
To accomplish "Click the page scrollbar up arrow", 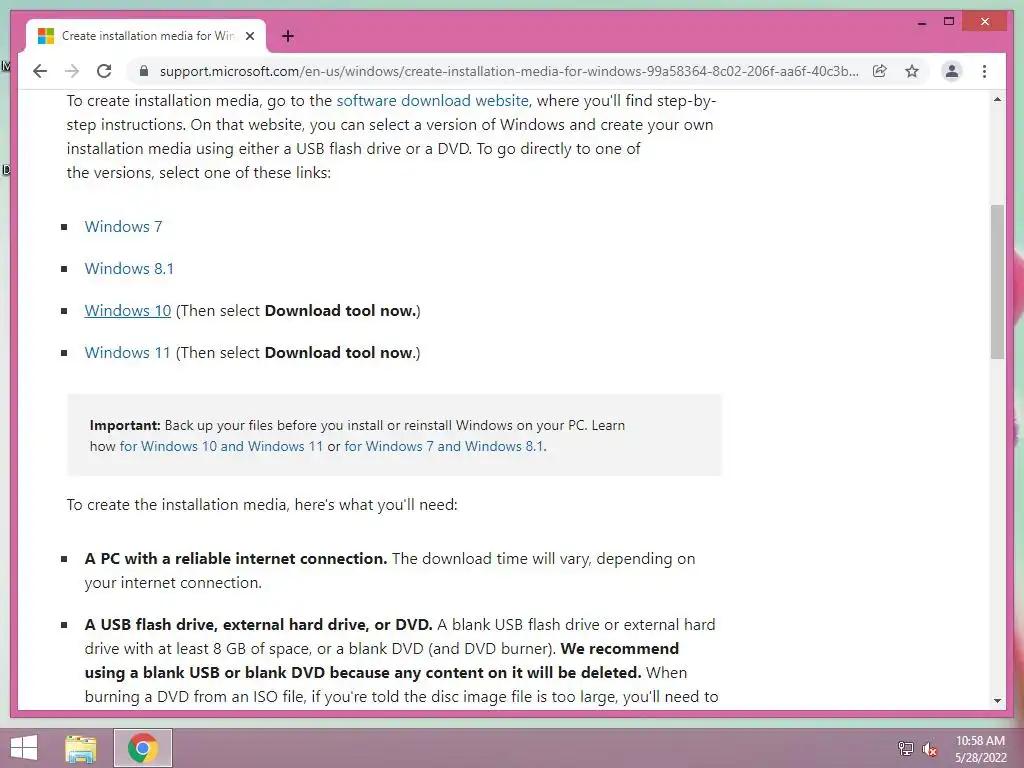I will (x=997, y=99).
